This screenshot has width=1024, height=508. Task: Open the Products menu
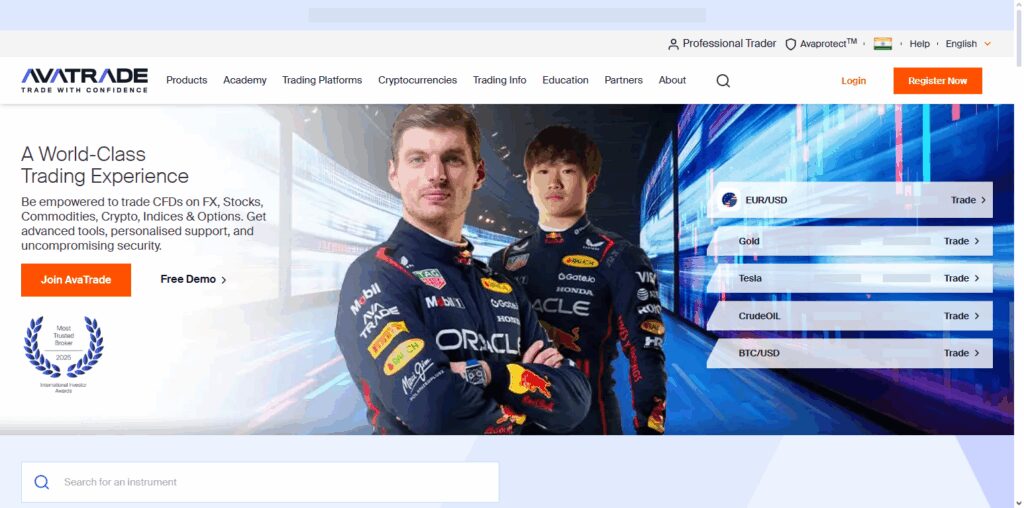pos(187,80)
